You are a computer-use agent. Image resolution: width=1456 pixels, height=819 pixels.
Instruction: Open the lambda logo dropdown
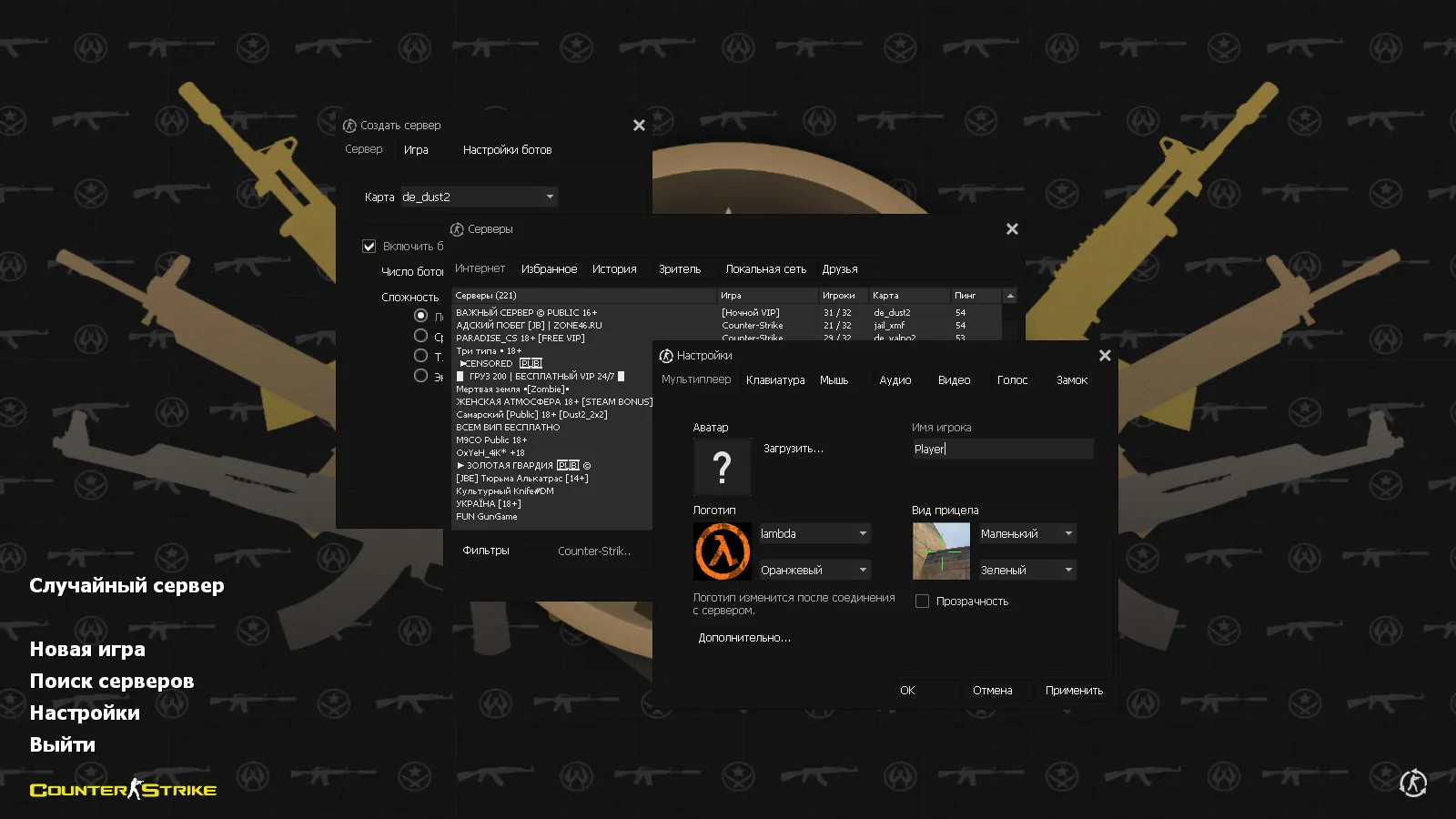[814, 534]
